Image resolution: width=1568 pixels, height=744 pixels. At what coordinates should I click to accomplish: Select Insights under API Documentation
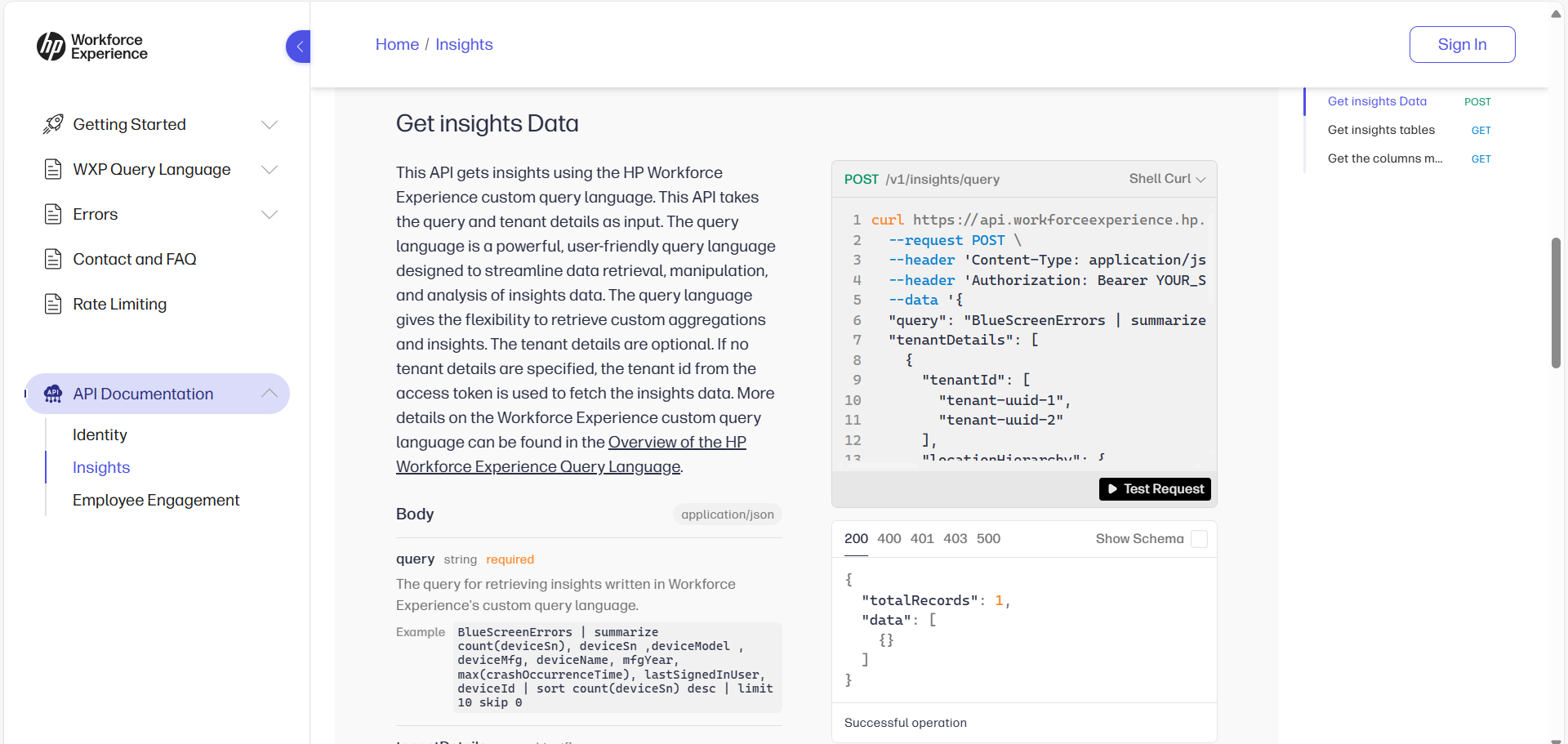pyautogui.click(x=101, y=467)
